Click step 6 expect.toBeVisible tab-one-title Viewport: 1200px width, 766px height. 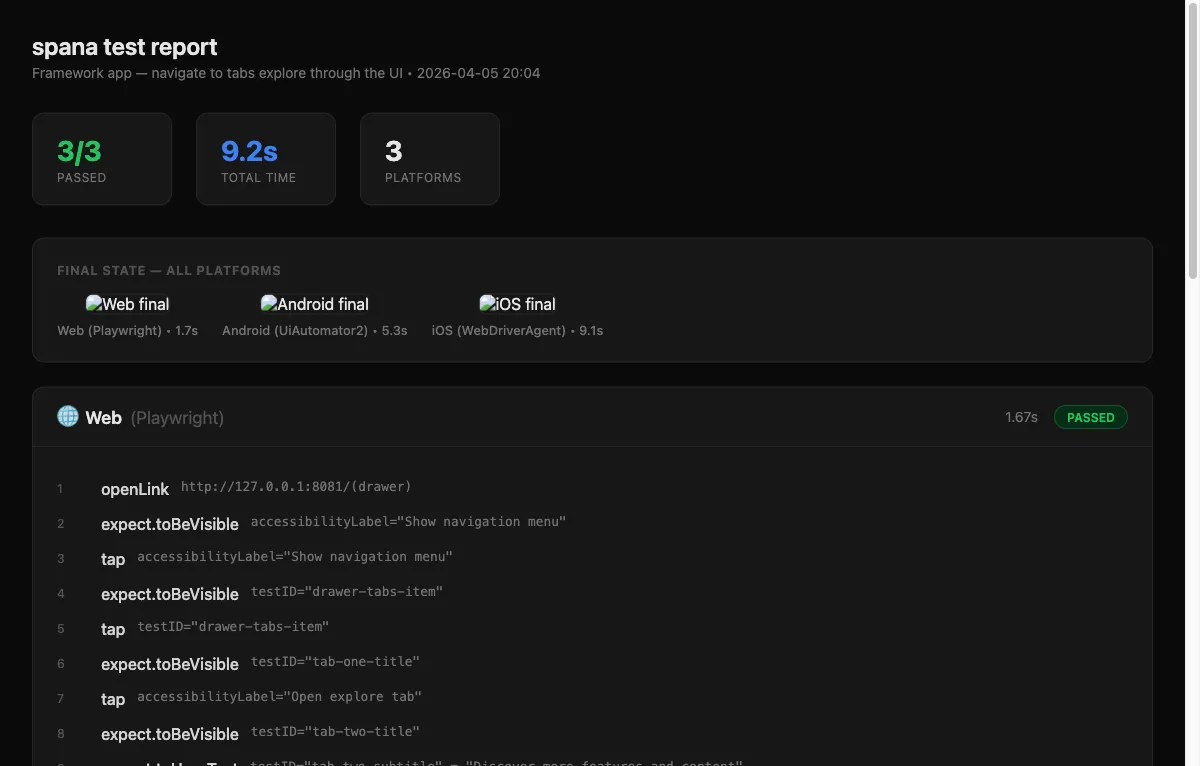pos(170,664)
